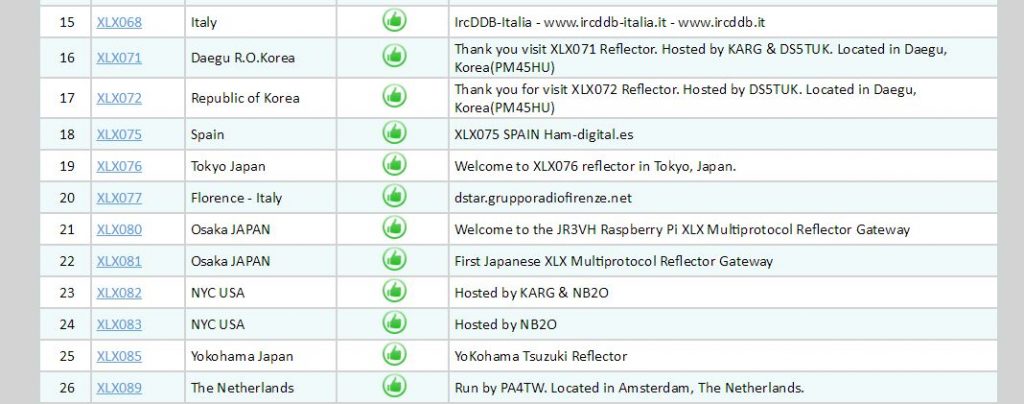Click the thumbs-up icon in XLX080 row
Viewport: 1024px width, 404px height.
(x=394, y=228)
